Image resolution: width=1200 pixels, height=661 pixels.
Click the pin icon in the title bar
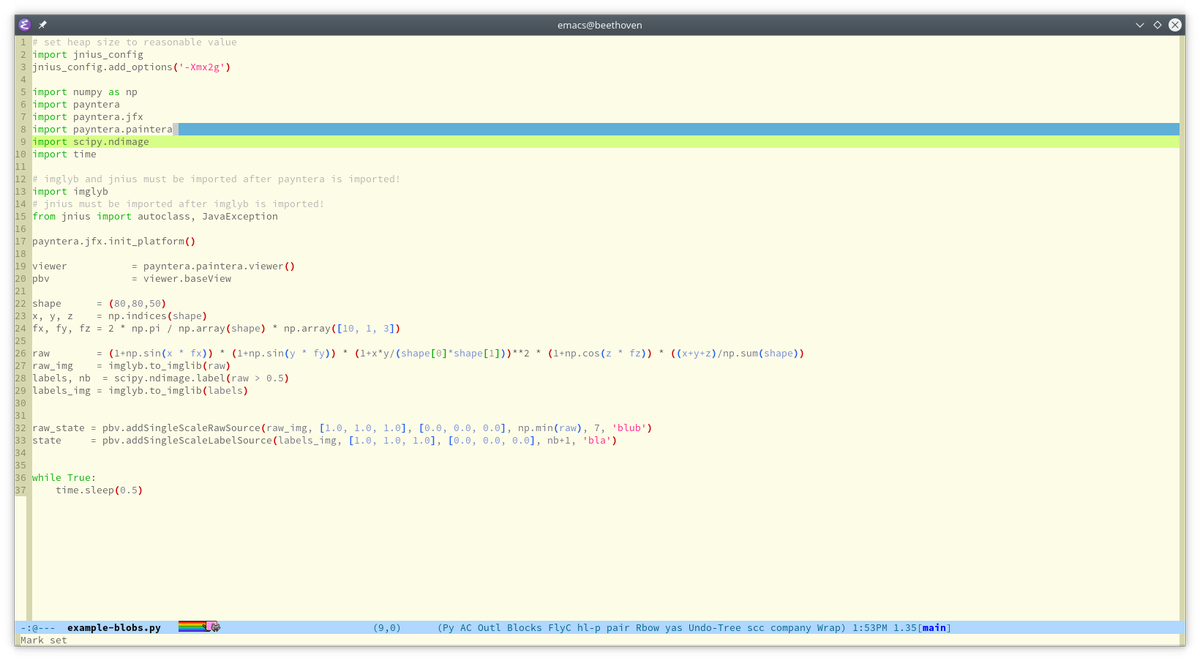coord(42,25)
